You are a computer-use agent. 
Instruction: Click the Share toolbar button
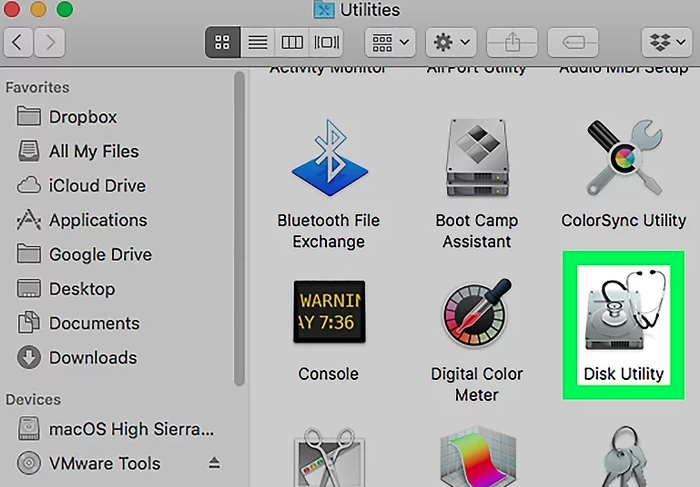[x=512, y=42]
